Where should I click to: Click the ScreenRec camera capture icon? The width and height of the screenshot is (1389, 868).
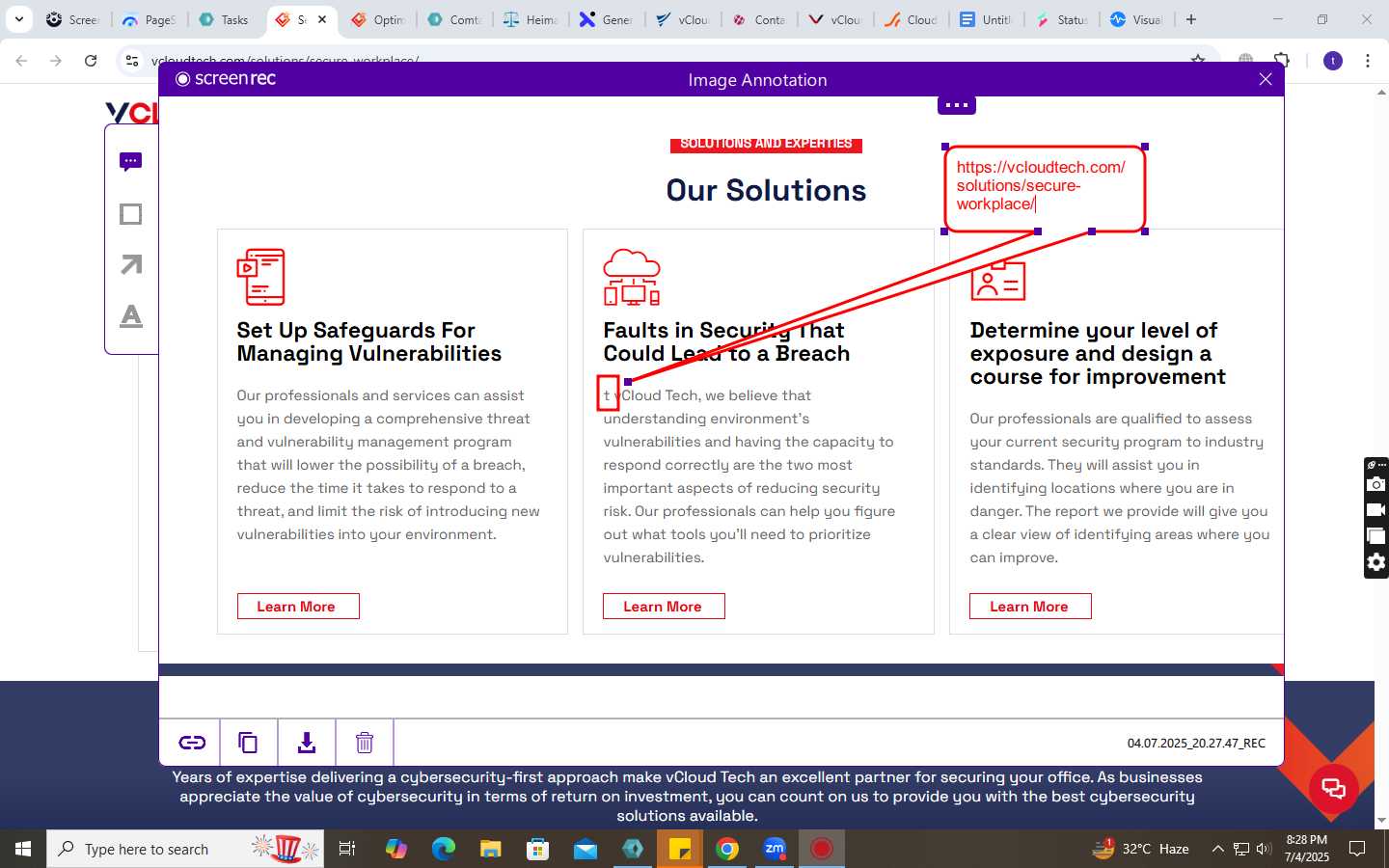[x=1376, y=483]
